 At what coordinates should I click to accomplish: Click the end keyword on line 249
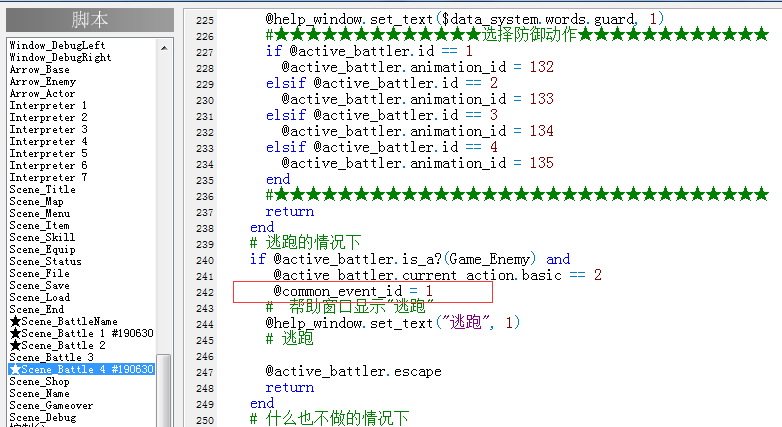pyautogui.click(x=262, y=404)
